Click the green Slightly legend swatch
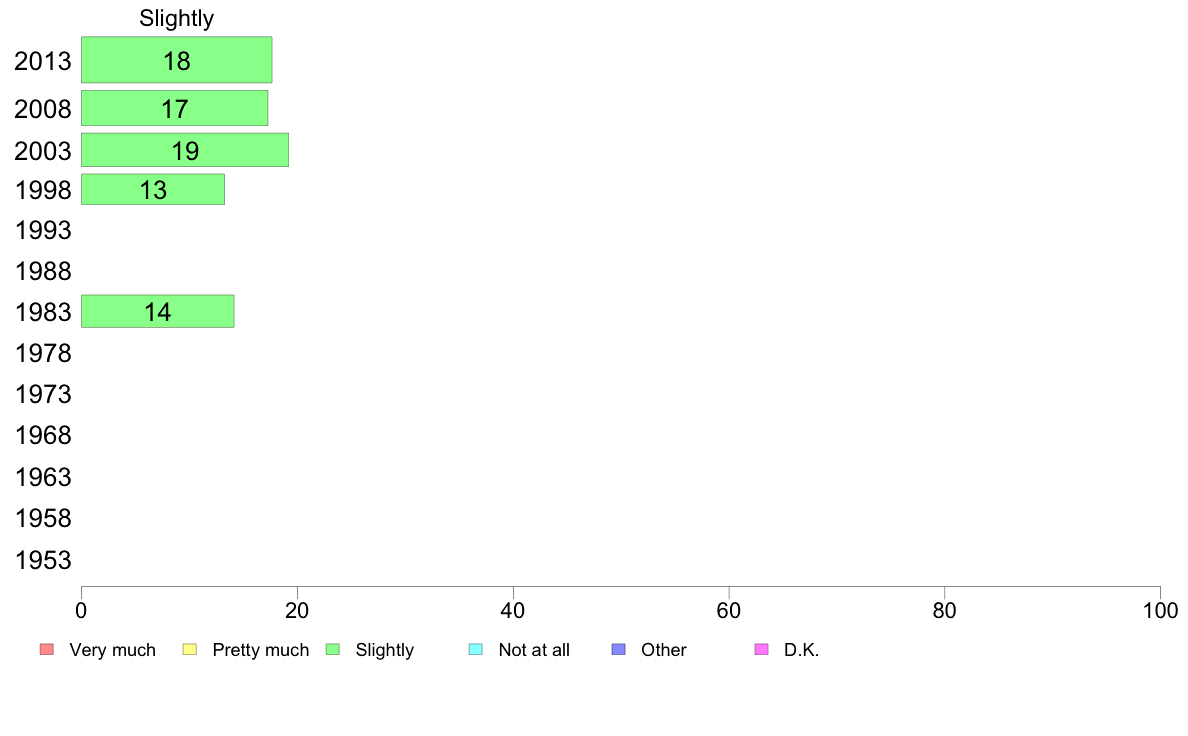Screen dimensions: 1188x736 pyautogui.click(x=333, y=650)
